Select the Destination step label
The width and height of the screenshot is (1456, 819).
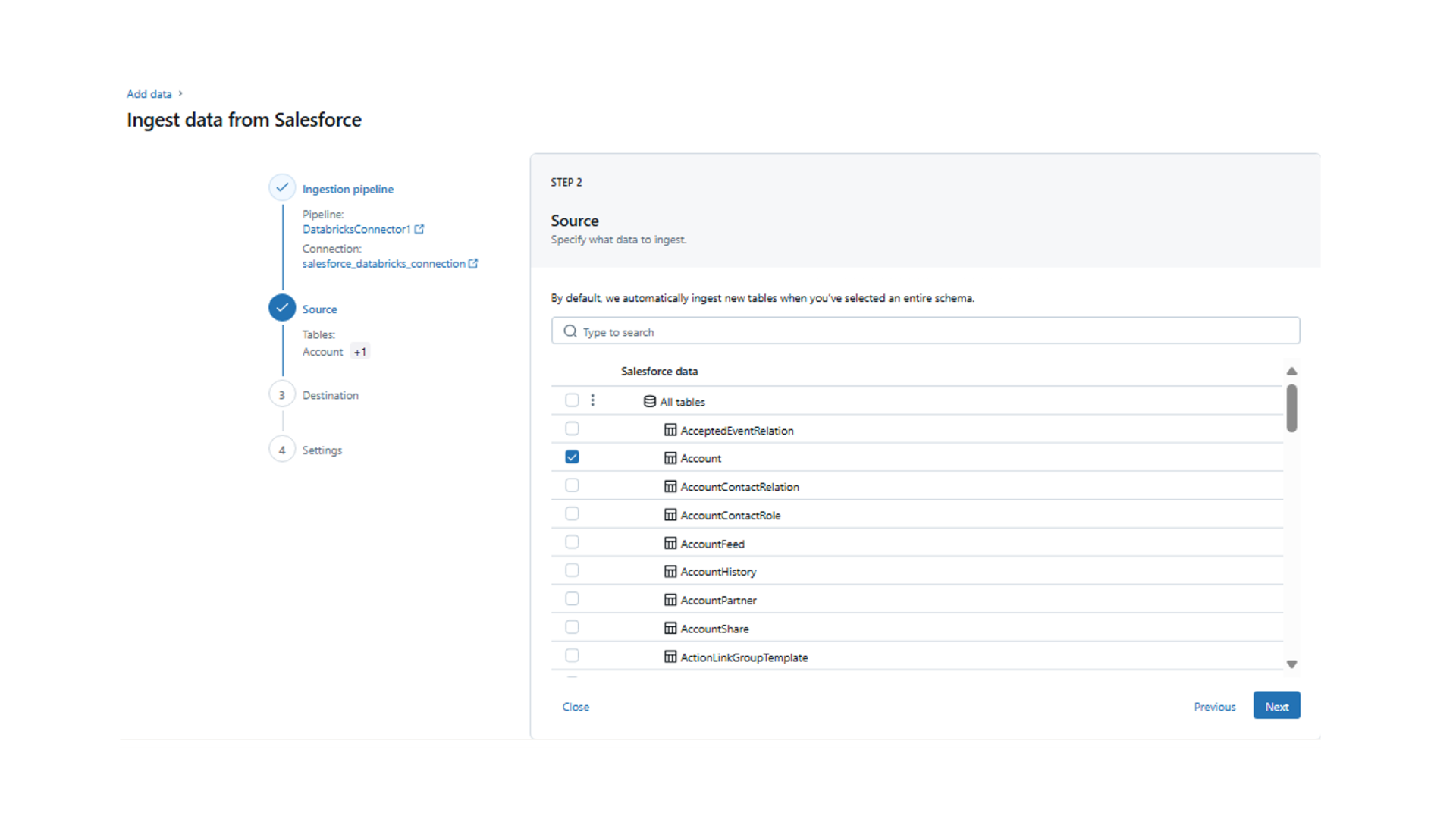(330, 395)
